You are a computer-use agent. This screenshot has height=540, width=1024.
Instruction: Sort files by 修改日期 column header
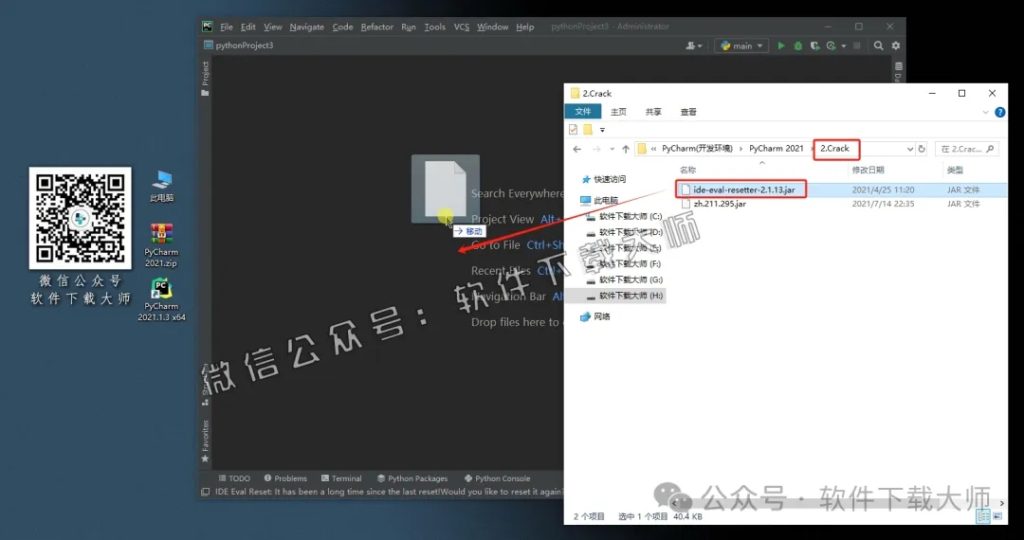[867, 170]
